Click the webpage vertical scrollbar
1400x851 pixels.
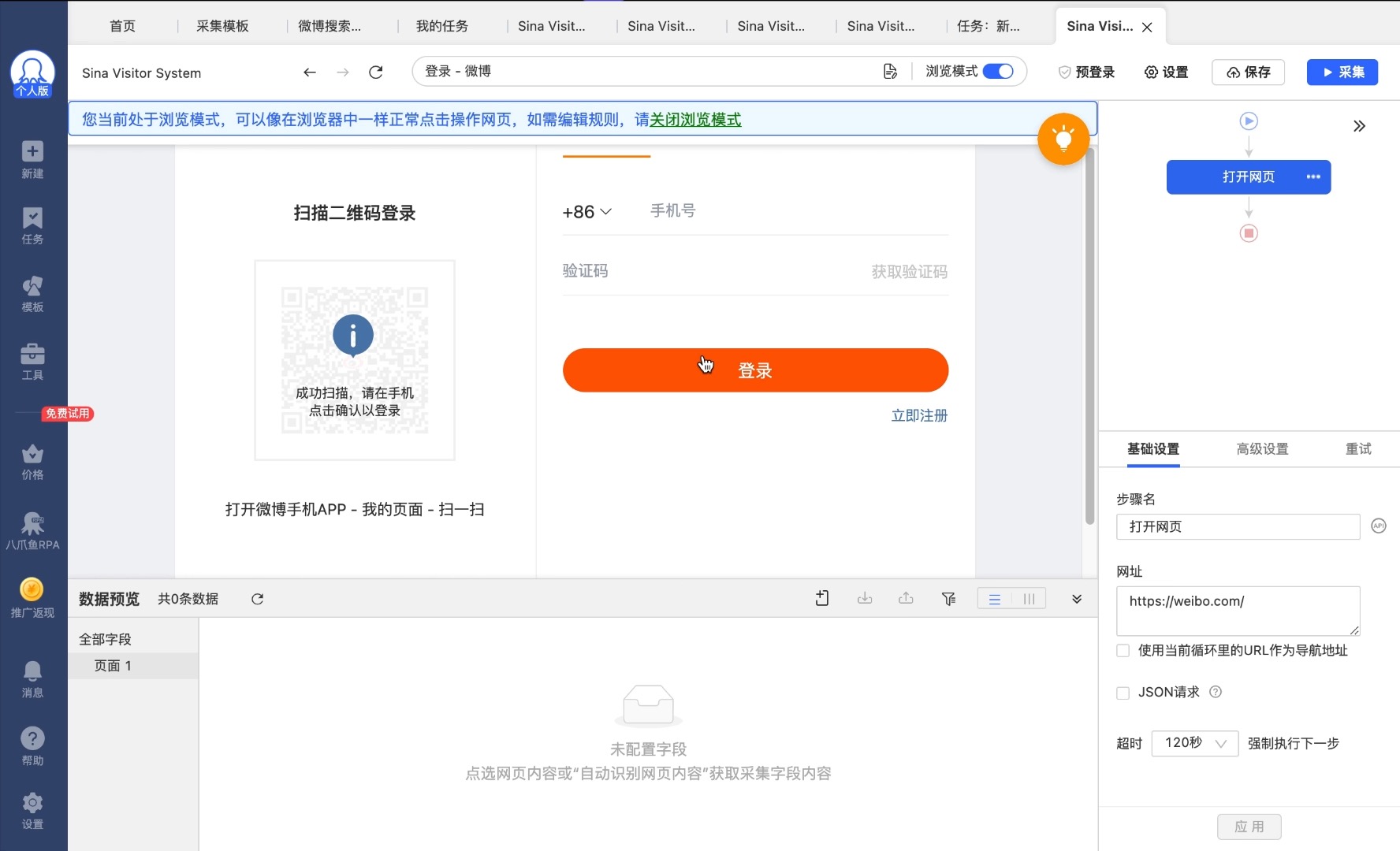coord(1090,335)
